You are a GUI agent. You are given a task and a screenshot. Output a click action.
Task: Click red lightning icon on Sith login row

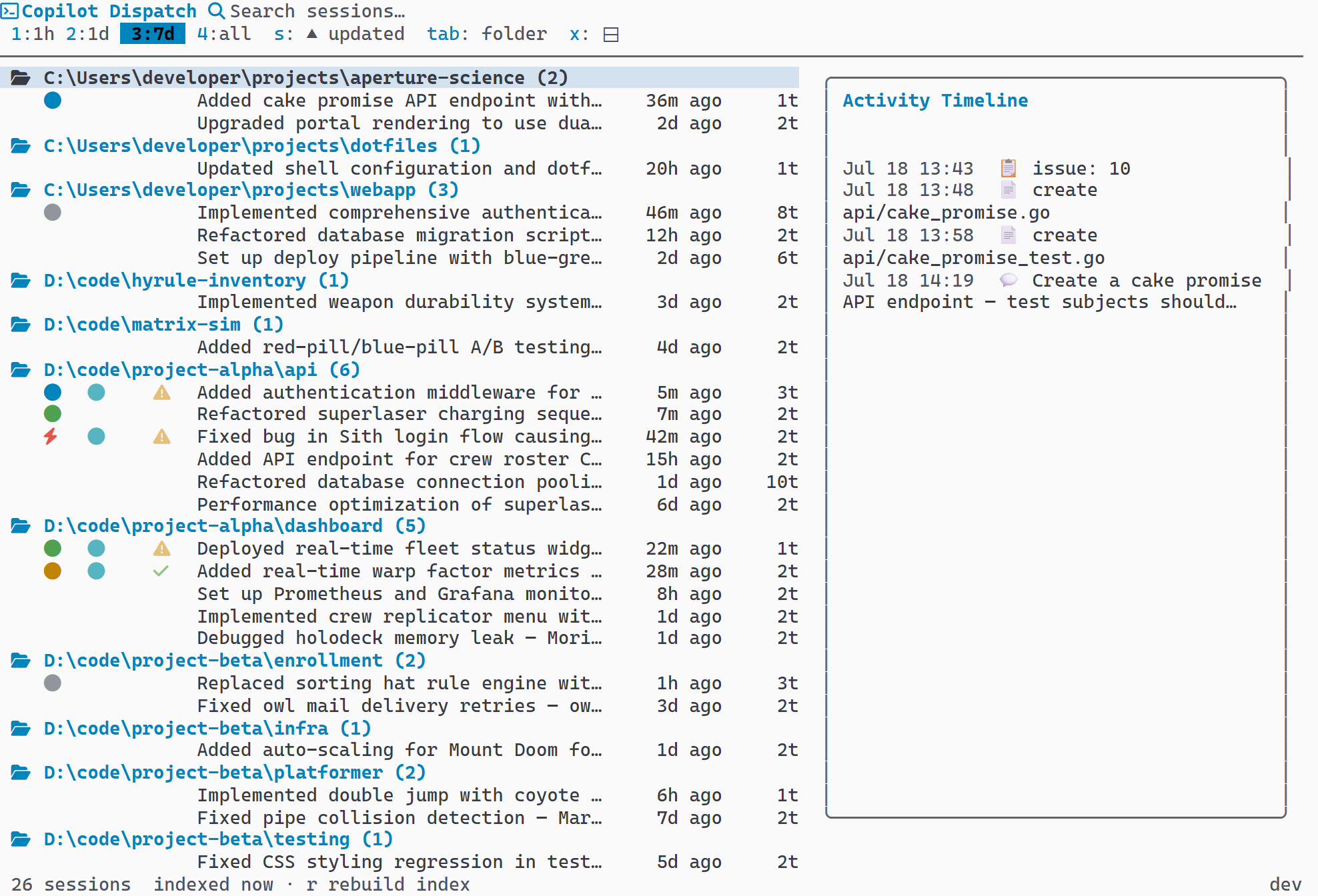click(x=51, y=437)
